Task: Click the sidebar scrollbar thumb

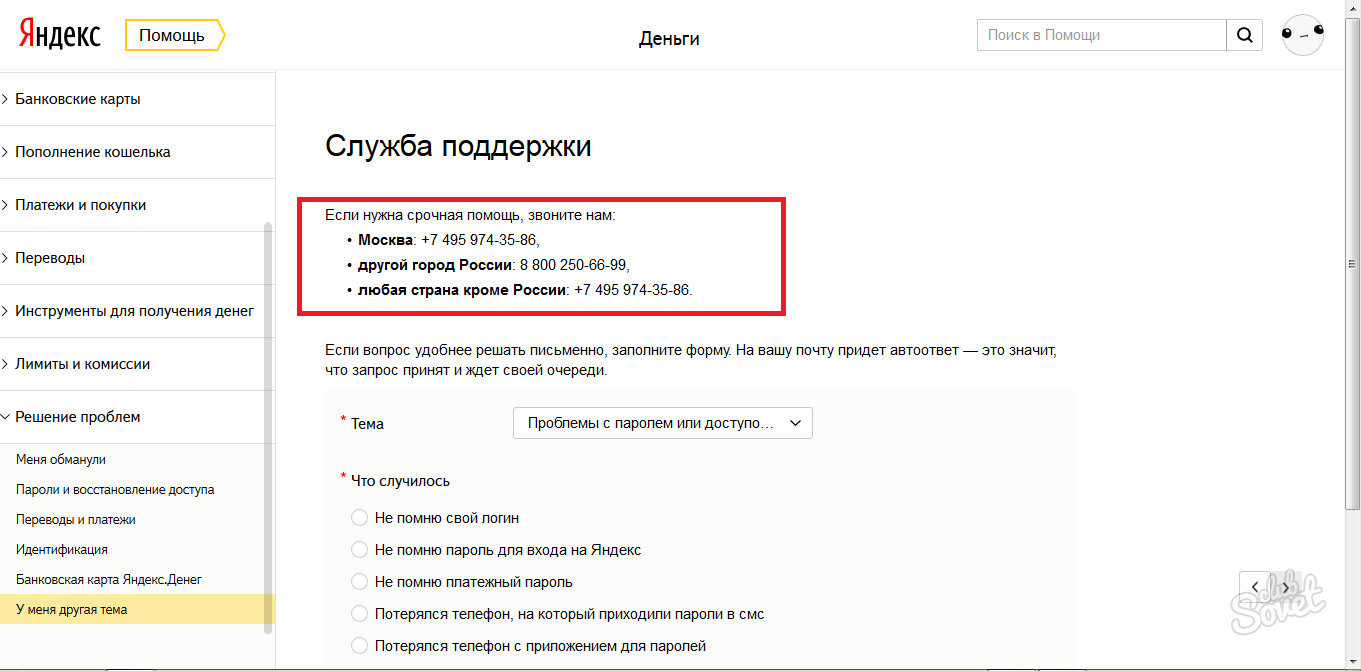Action: [x=267, y=428]
